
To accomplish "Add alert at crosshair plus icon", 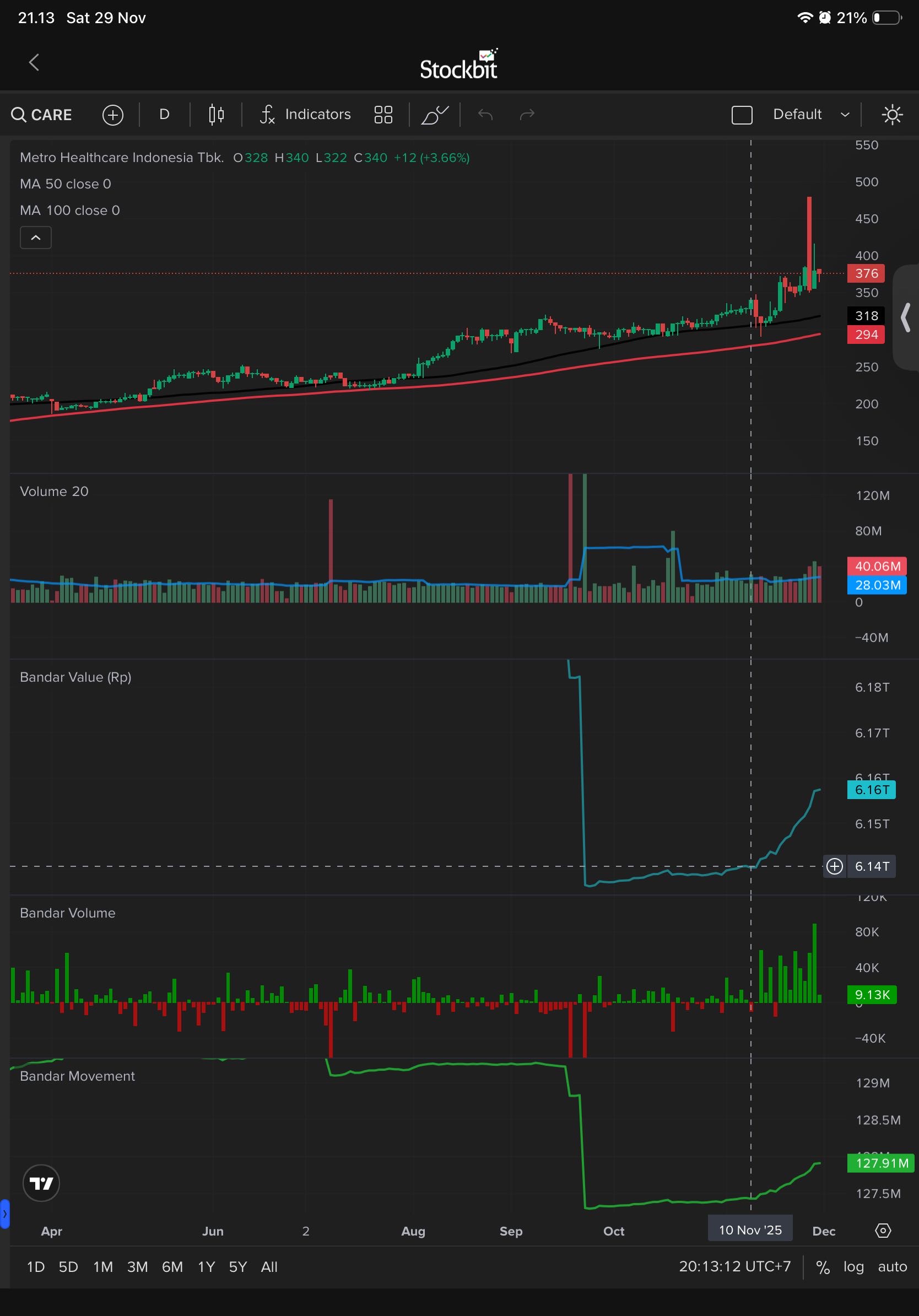I will click(x=835, y=866).
